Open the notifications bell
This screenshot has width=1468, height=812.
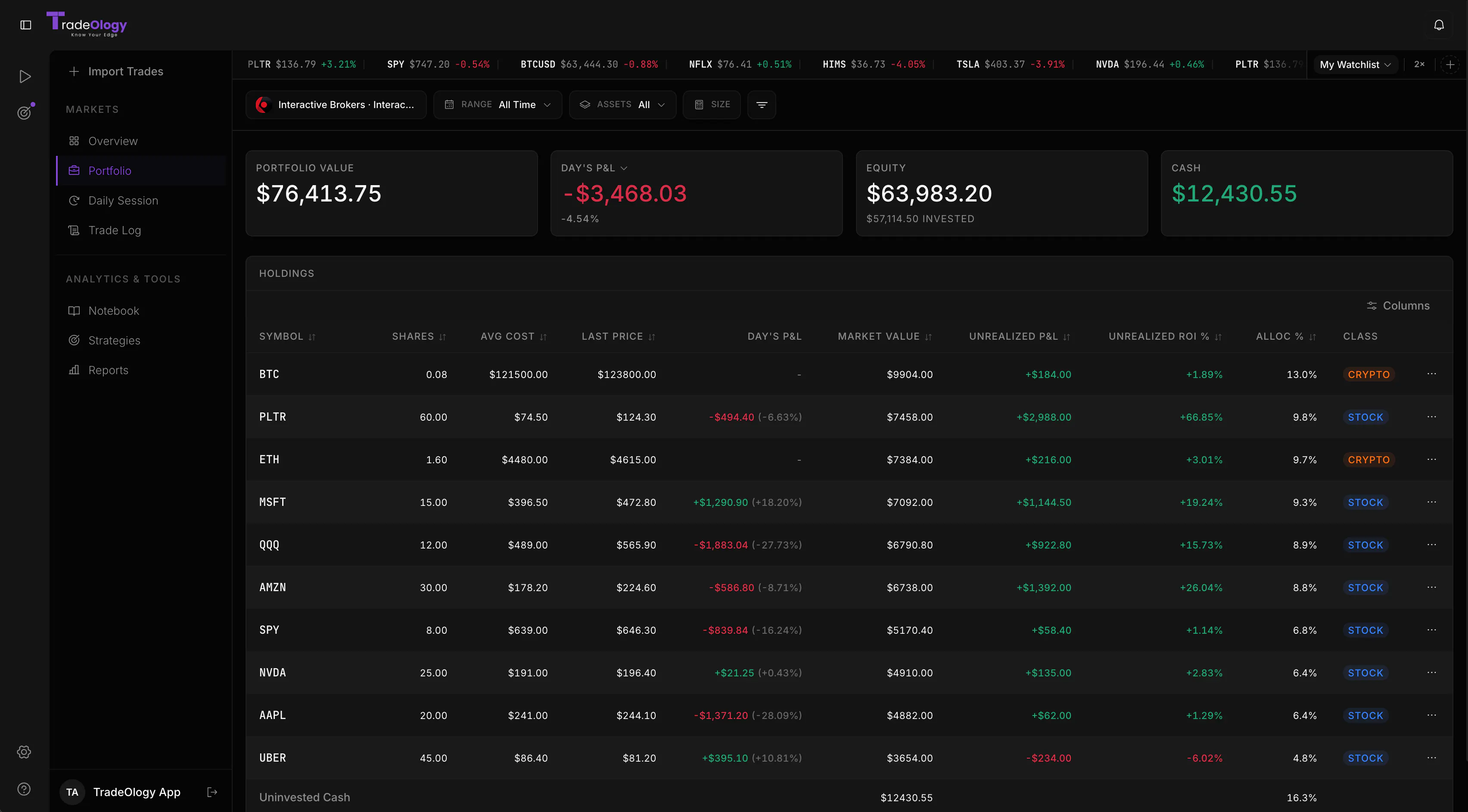click(x=1439, y=25)
